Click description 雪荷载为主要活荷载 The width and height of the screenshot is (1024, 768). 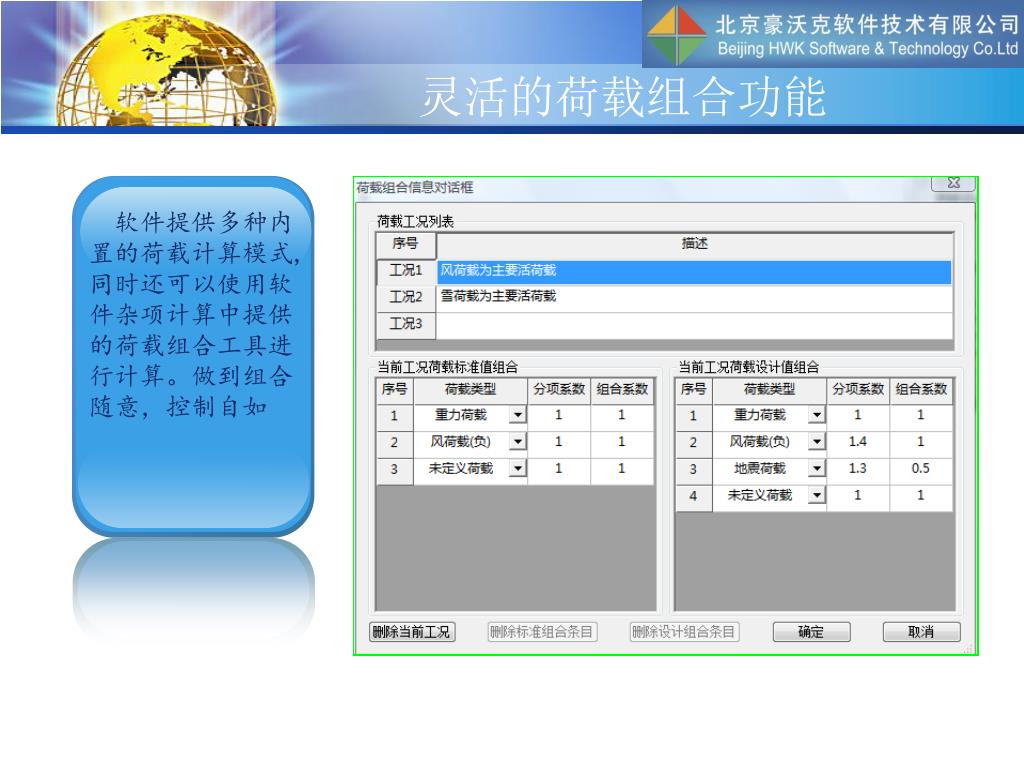694,297
